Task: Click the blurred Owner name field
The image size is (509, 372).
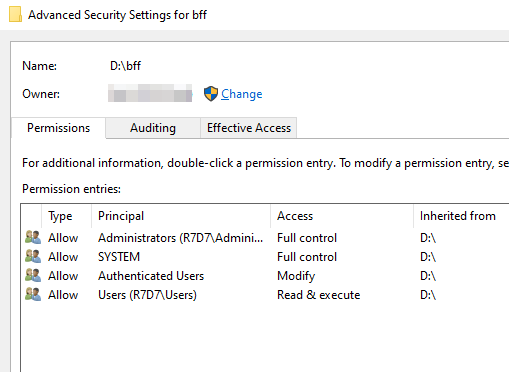Action: click(150, 93)
